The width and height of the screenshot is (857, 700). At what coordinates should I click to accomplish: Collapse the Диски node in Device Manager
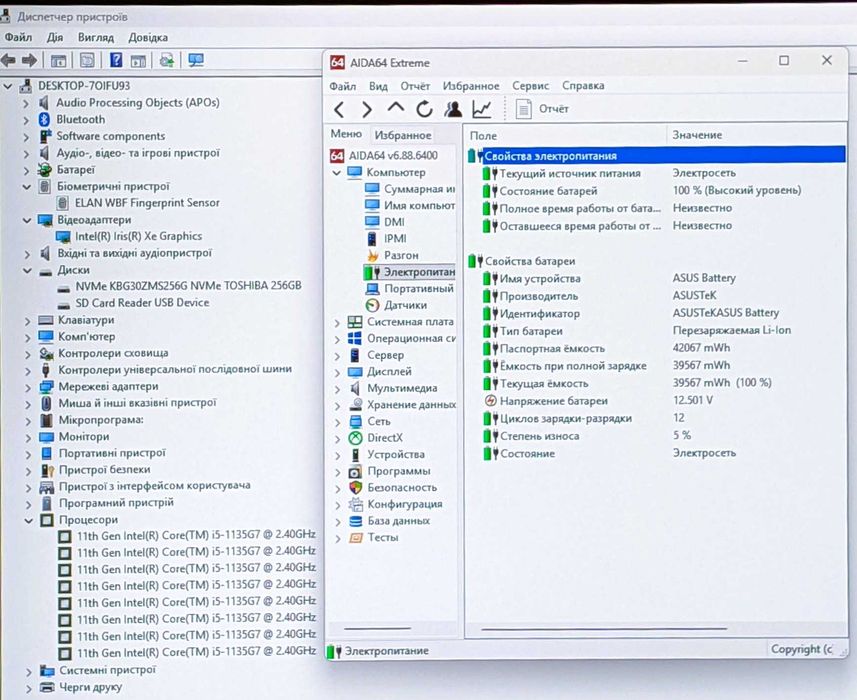tap(27, 270)
